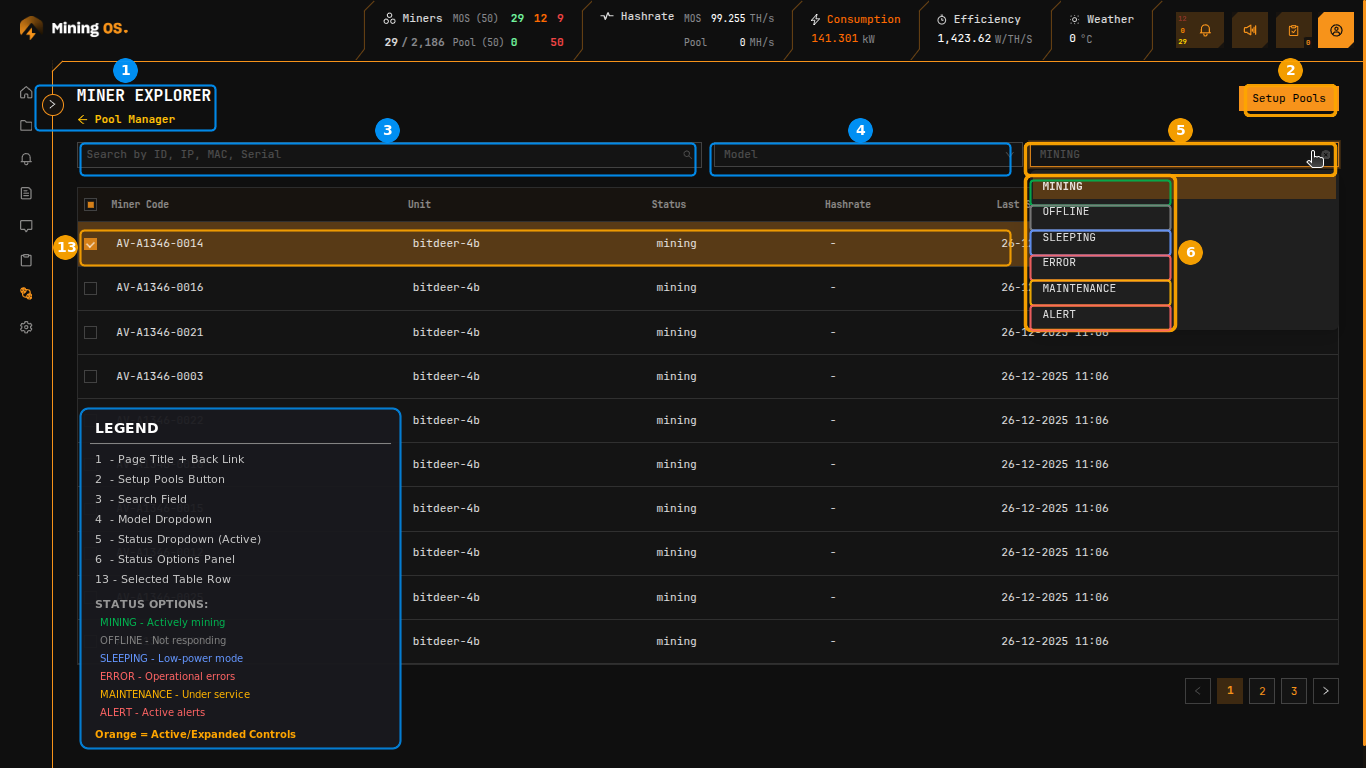Click the search field for ID or IP

coord(387,155)
